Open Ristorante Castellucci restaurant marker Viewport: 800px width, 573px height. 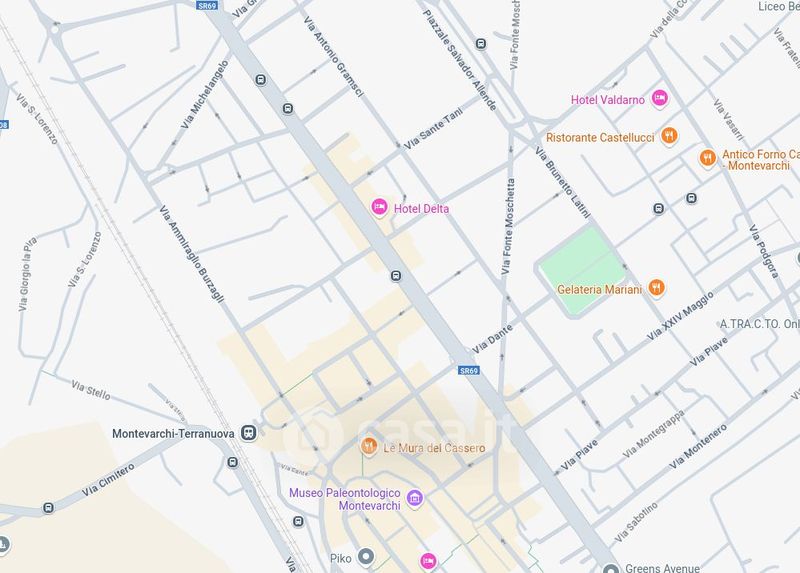669,136
